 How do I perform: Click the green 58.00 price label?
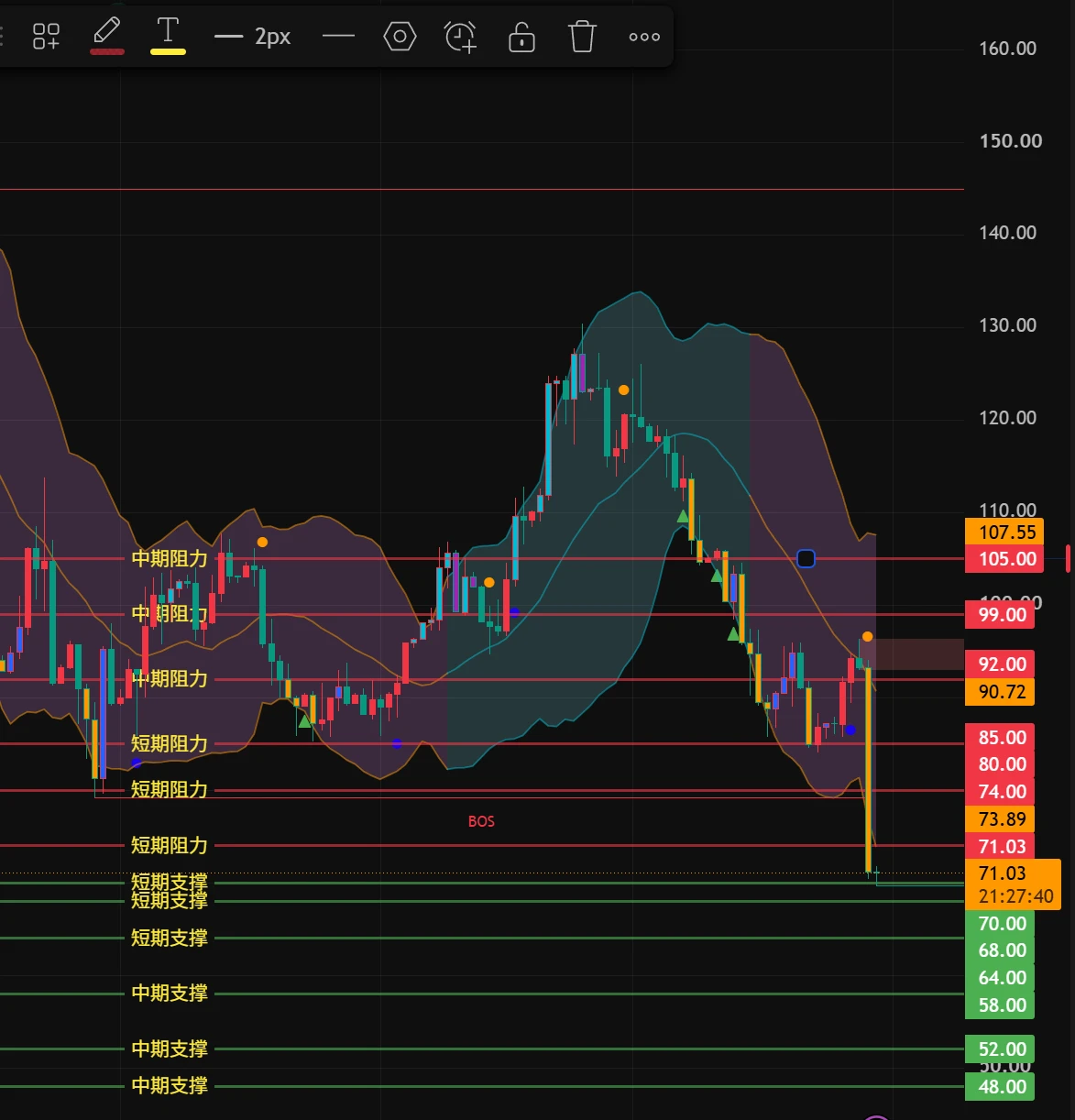[x=1001, y=1005]
